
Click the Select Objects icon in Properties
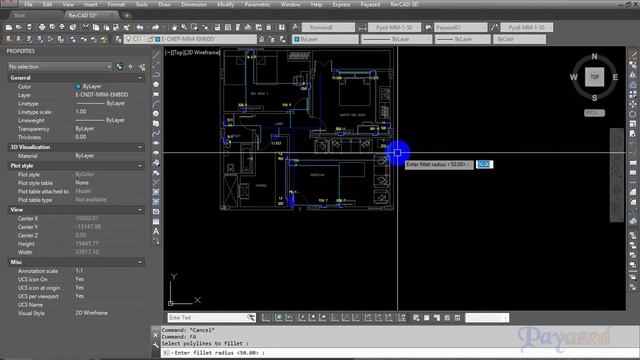click(x=130, y=67)
